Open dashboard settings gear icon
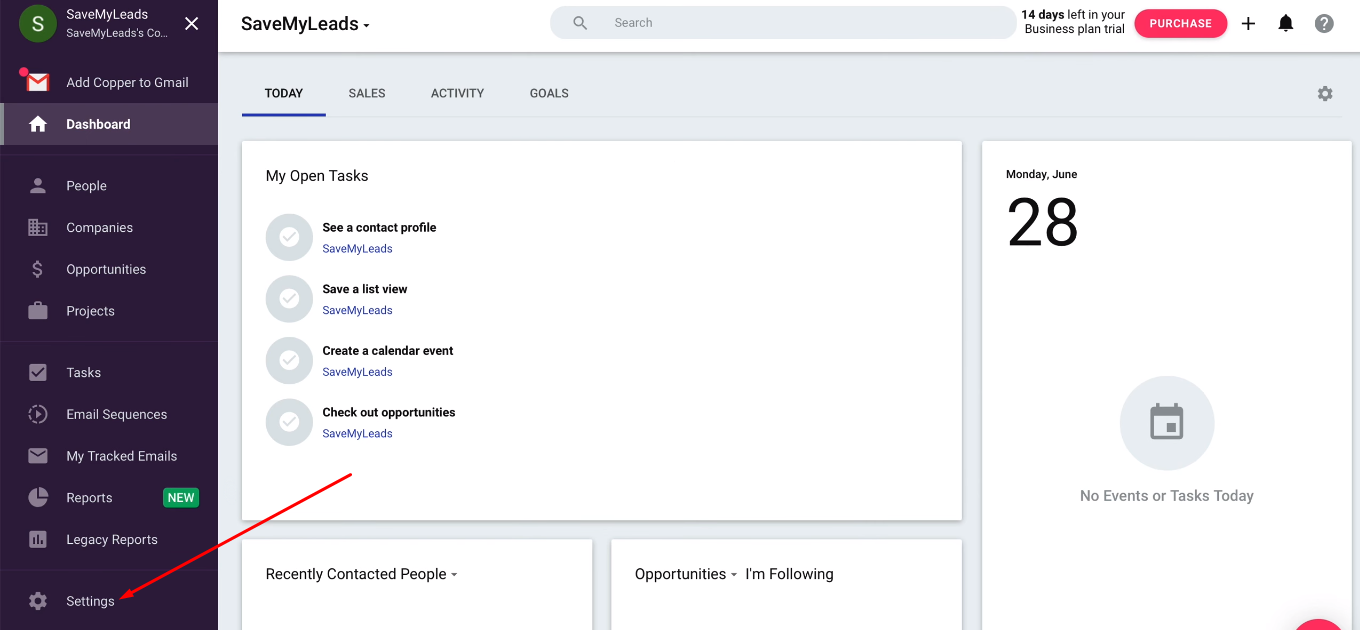Screen dimensions: 1360x630 (1325, 93)
